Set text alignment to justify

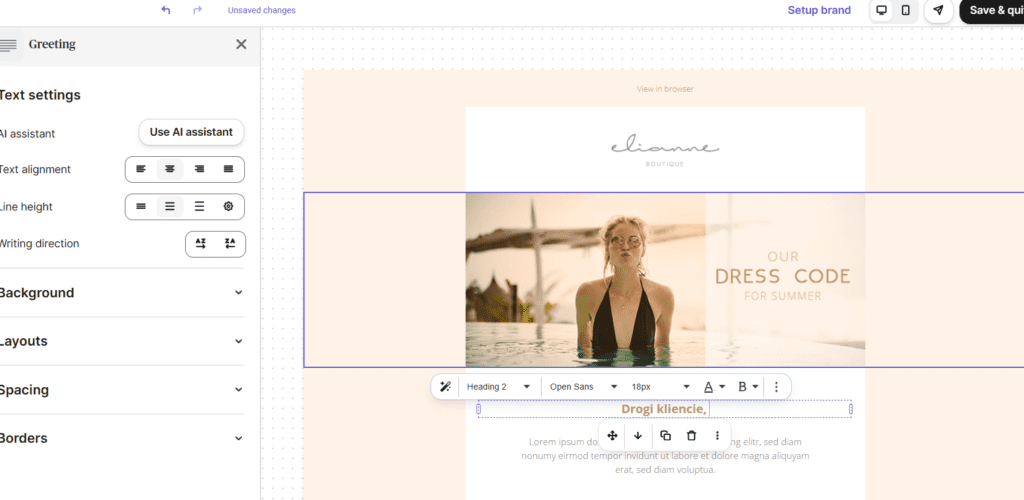(x=228, y=170)
